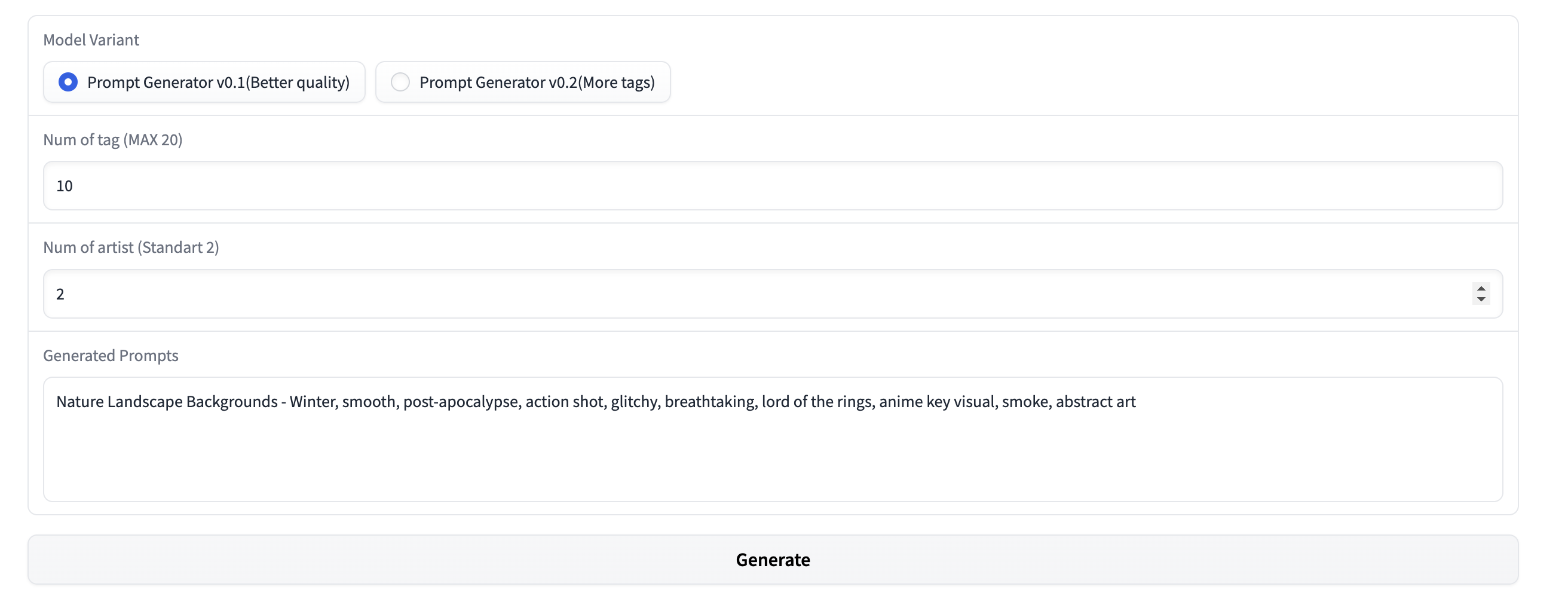This screenshot has width=1568, height=605.
Task: Click the value 10 in tag field
Action: click(65, 186)
